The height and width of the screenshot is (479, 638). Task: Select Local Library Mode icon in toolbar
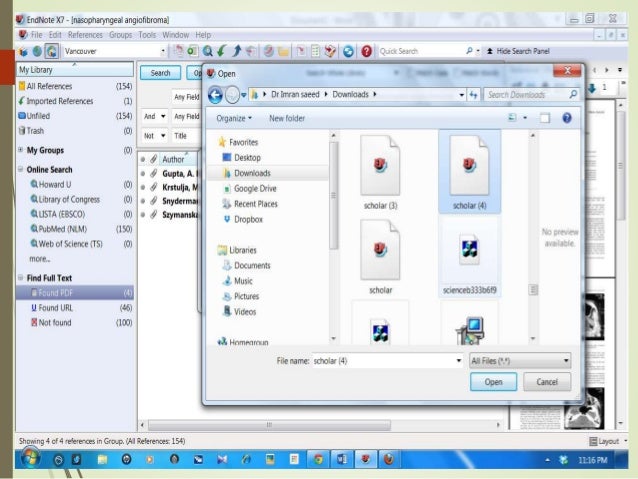(x=23, y=51)
